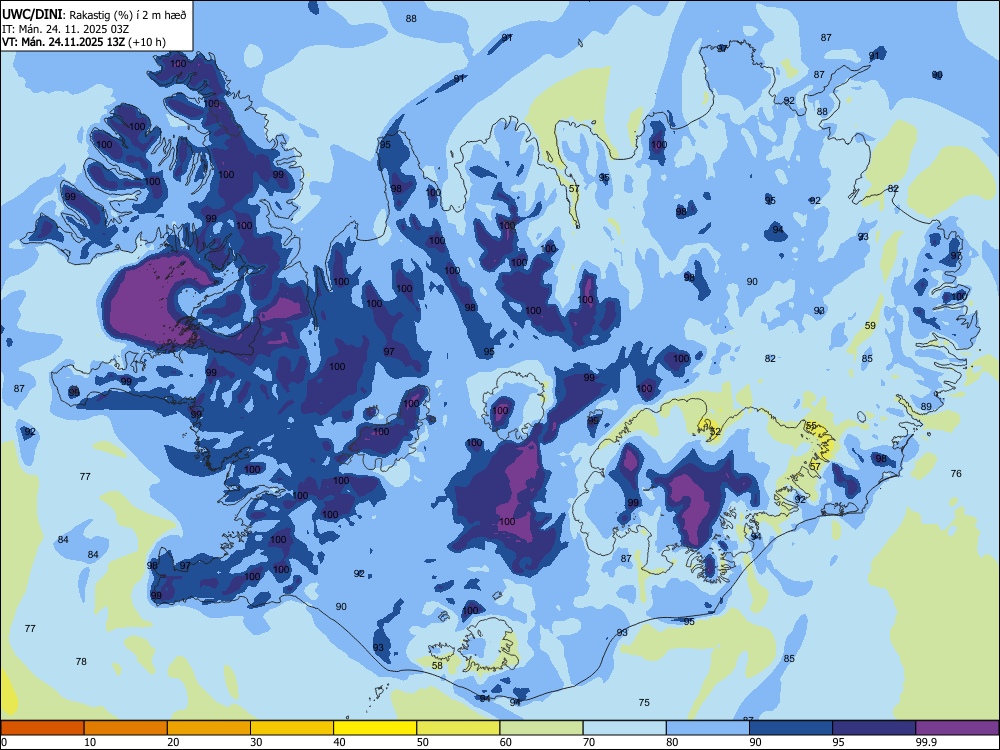Viewport: 1000px width, 750px height.
Task: Click the "VT: Mán. 24.11.2025 13Z (+10 h)" line
Action: tap(84, 42)
